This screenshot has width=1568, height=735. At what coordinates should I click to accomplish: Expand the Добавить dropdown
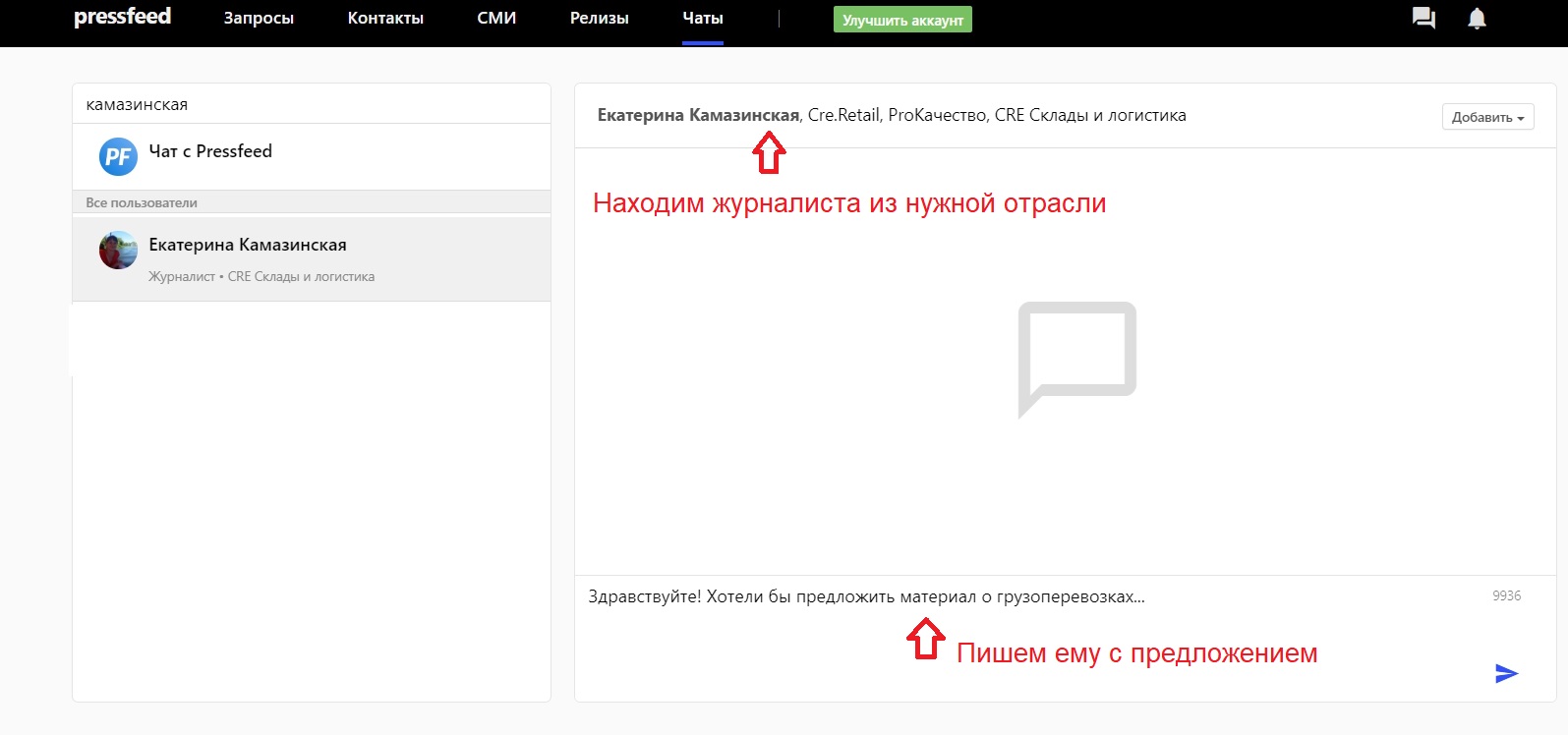point(1487,117)
